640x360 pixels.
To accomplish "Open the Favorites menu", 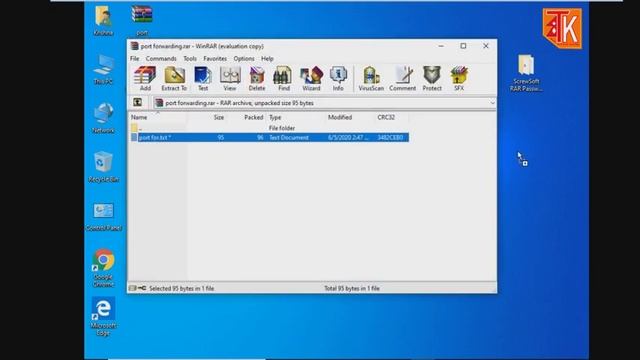I will click(215, 59).
